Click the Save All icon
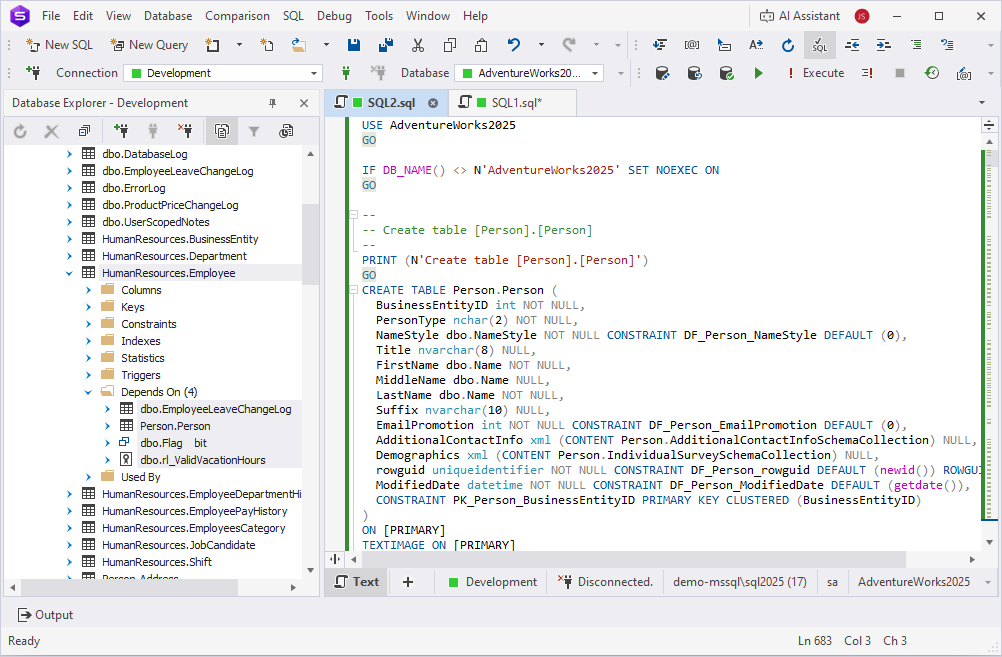The width and height of the screenshot is (1002, 657). [x=385, y=45]
